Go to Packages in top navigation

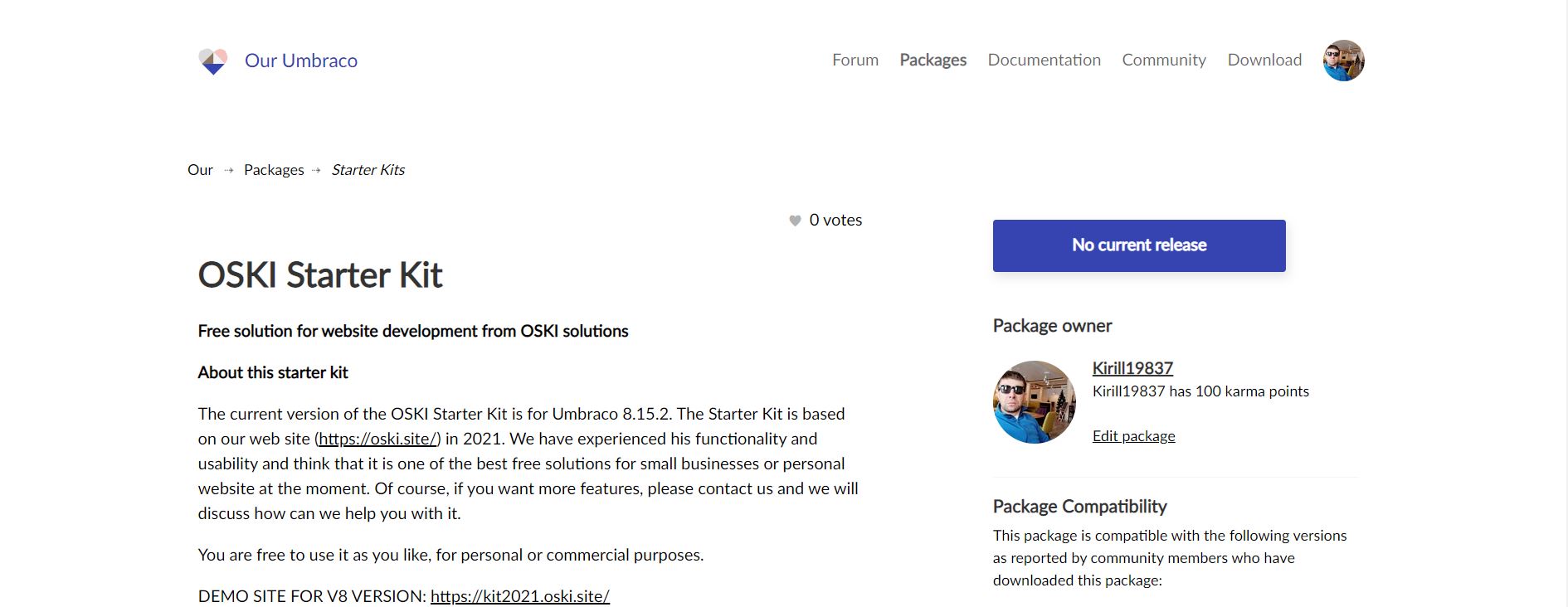pos(933,60)
